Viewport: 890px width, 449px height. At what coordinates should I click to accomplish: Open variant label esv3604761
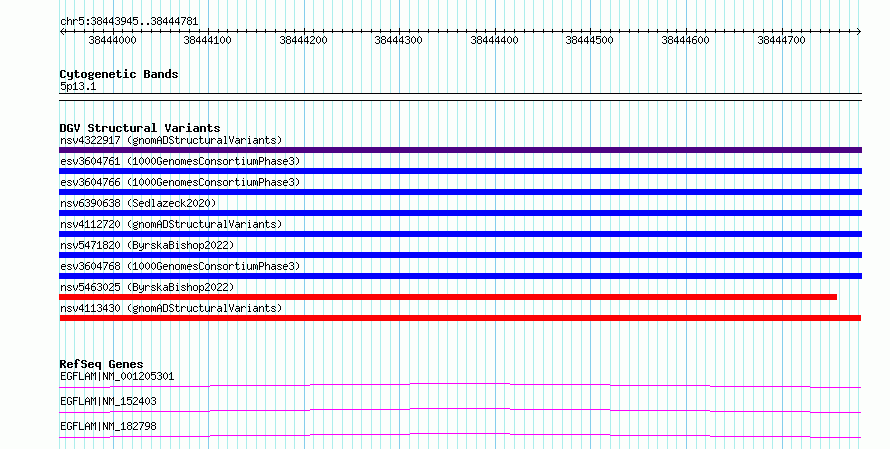(180, 161)
